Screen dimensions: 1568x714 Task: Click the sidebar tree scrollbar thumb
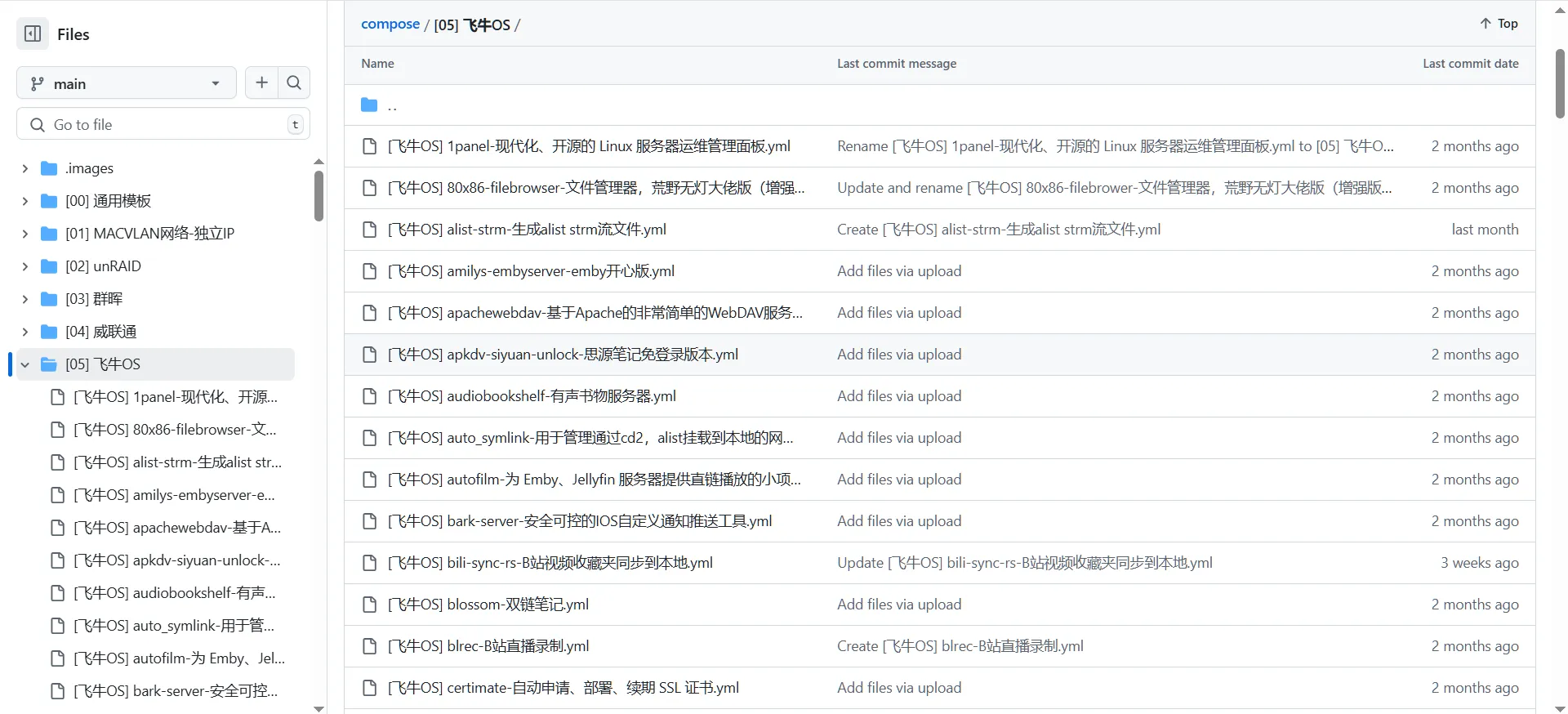coord(318,195)
